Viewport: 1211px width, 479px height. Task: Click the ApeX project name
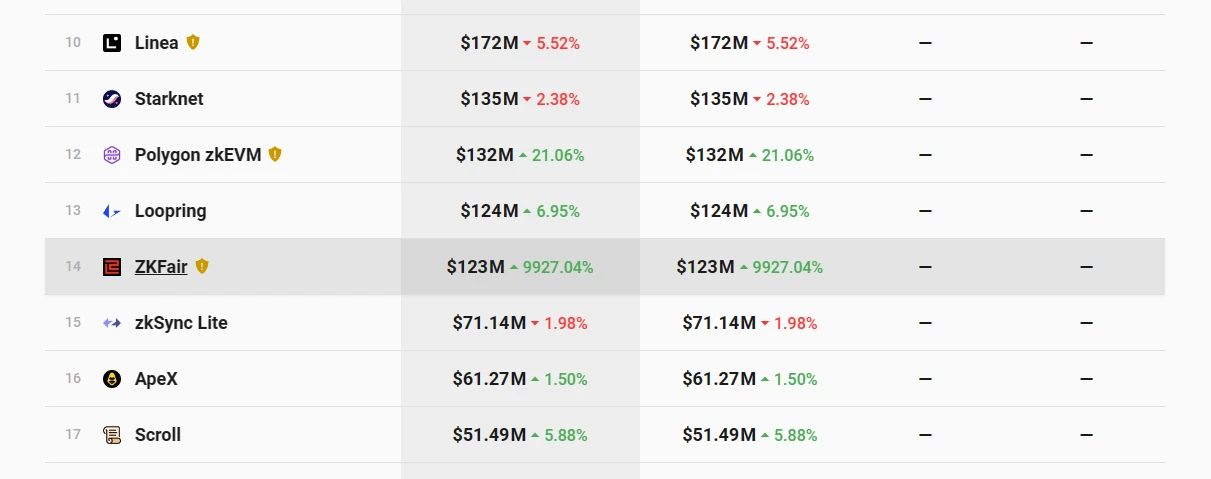pyautogui.click(x=156, y=379)
